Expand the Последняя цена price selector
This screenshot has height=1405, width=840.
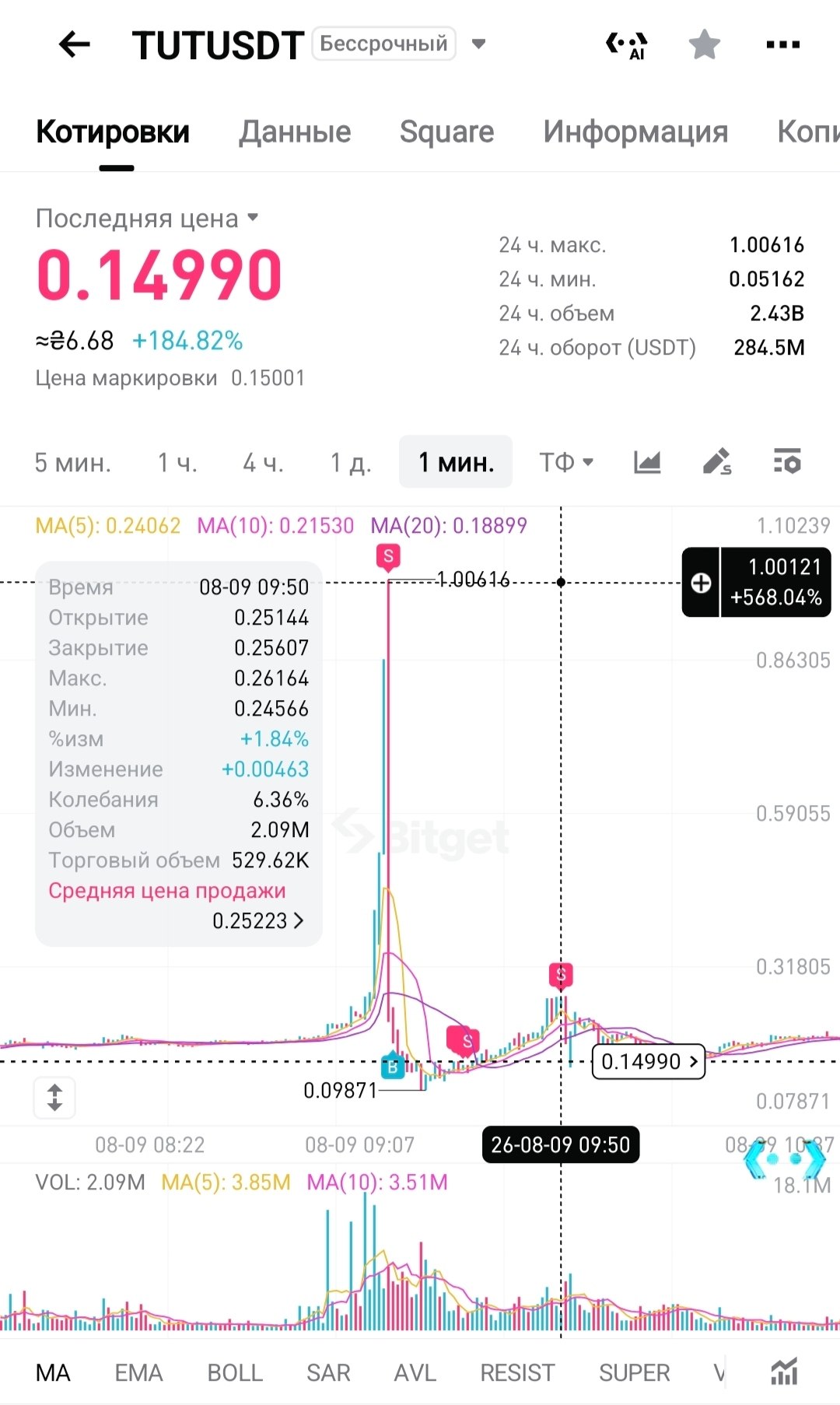147,219
